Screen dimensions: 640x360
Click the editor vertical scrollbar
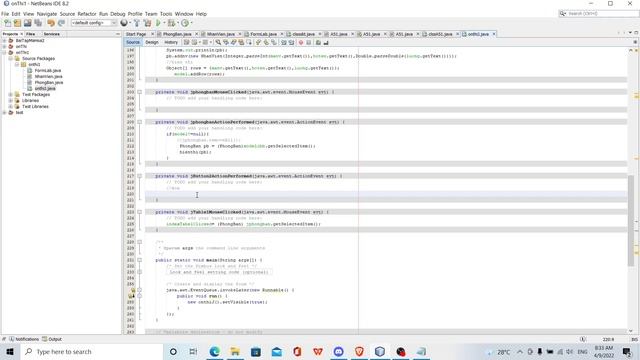pos(631,220)
